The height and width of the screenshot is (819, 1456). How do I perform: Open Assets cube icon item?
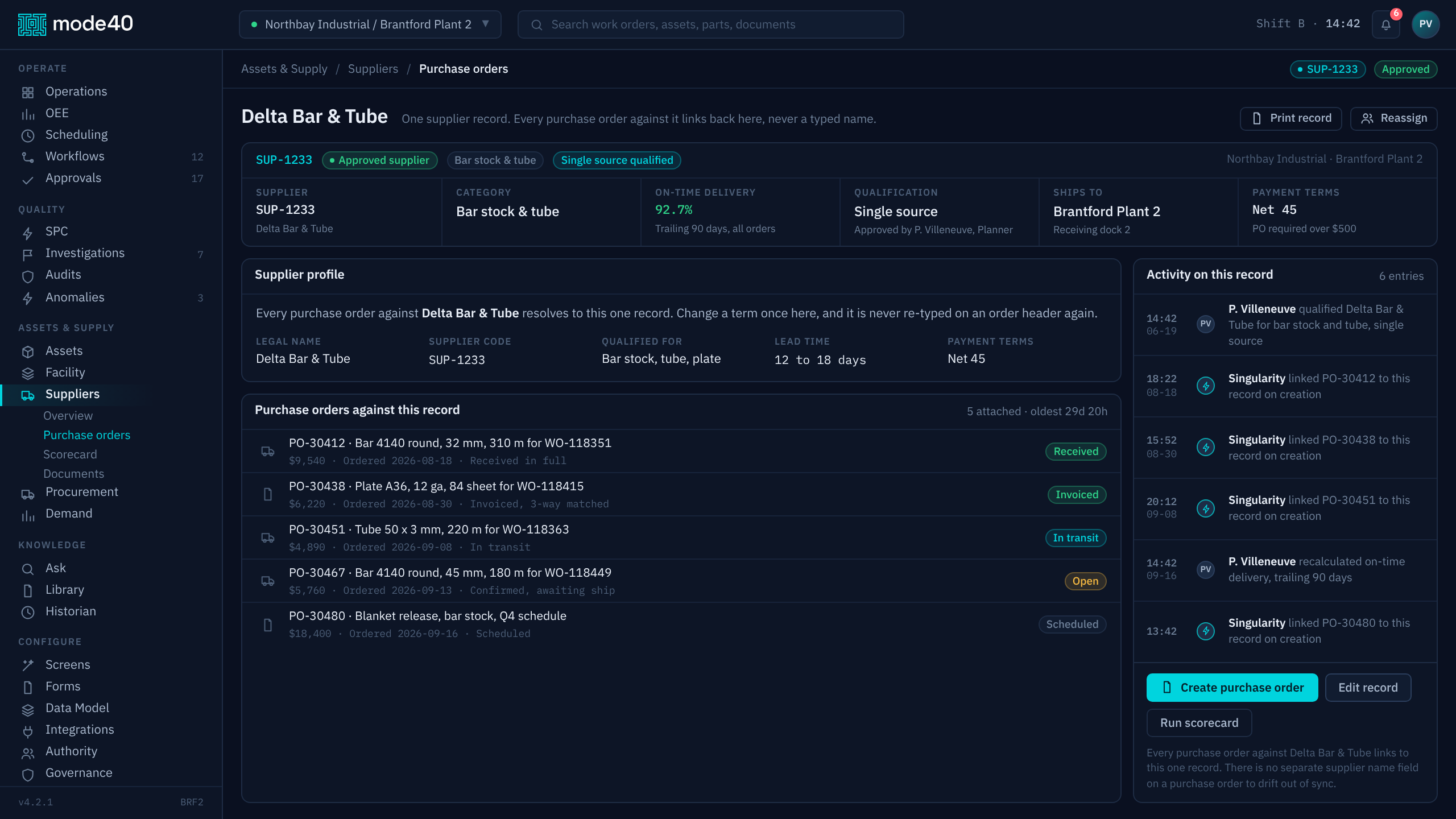pos(111,351)
